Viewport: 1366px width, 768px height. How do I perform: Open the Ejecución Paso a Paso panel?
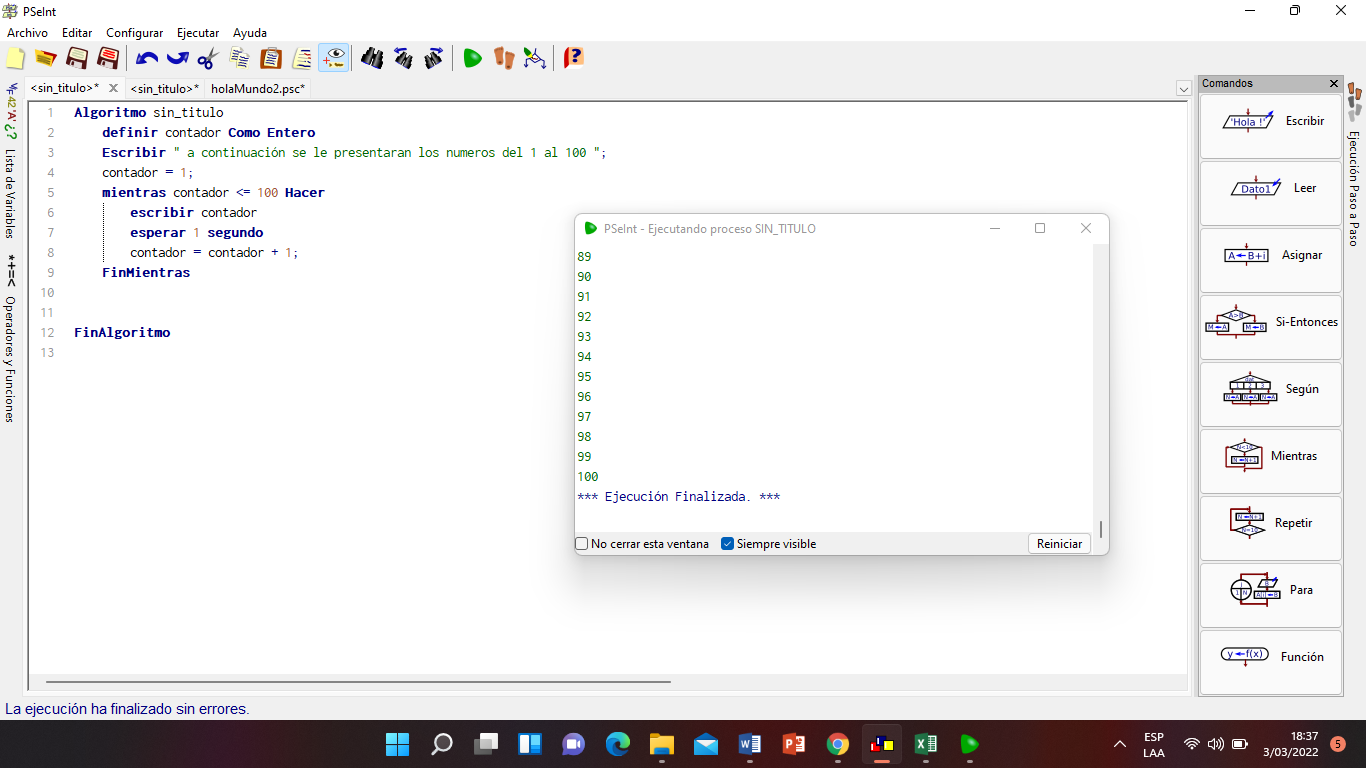pyautogui.click(x=1354, y=188)
